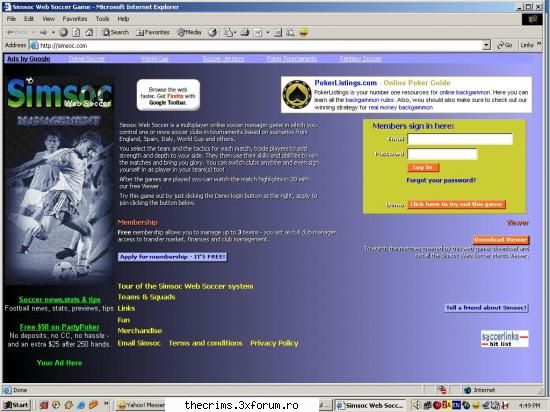This screenshot has height=412, width=550.
Task: Expand the Links toolbar chevron
Action: coord(539,44)
